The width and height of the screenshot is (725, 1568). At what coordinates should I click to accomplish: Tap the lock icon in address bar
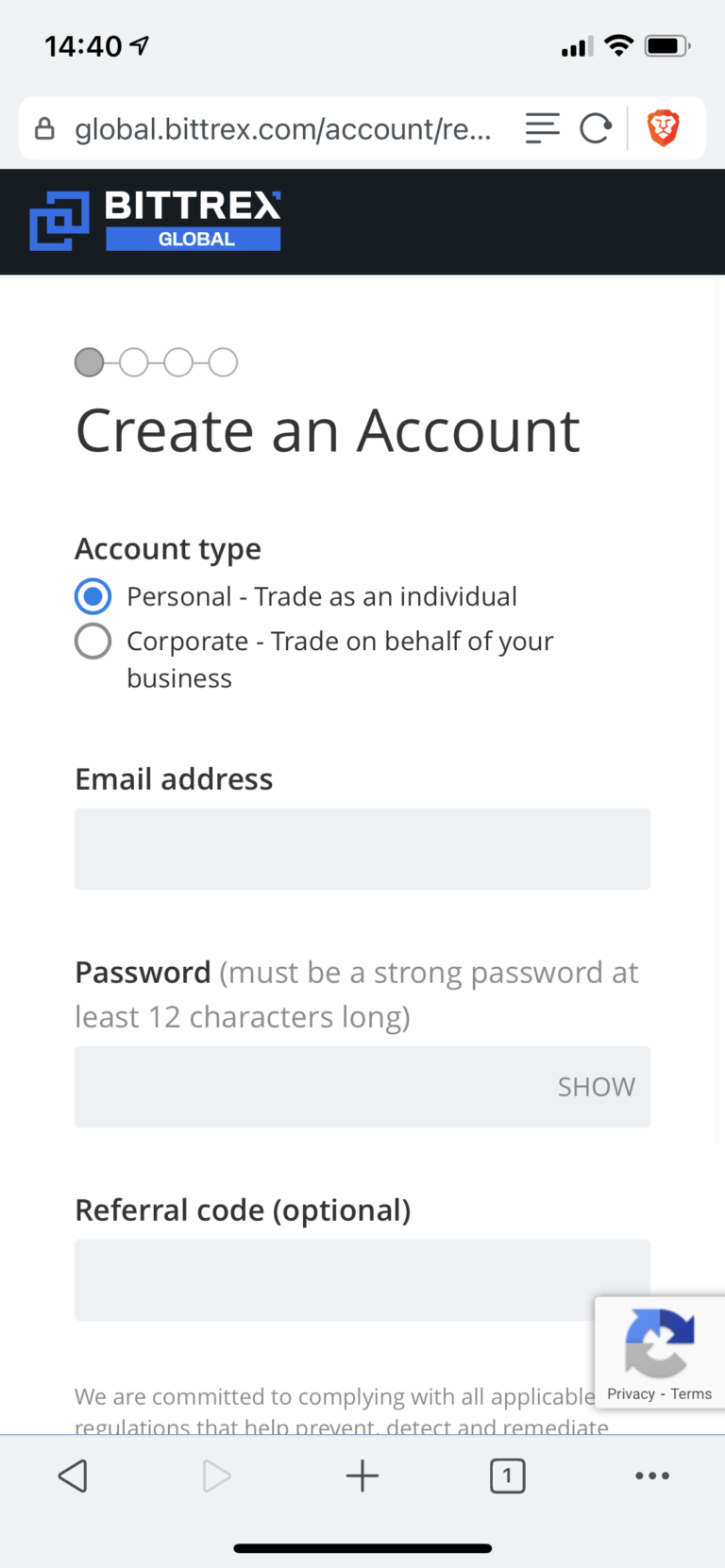pos(44,128)
